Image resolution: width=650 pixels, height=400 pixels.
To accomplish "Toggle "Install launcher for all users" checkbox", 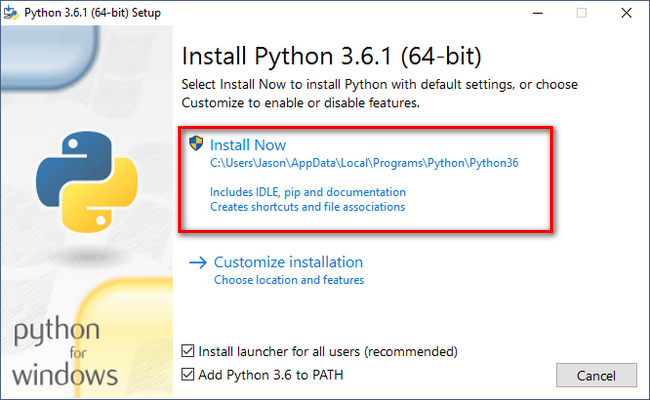I will pos(190,351).
